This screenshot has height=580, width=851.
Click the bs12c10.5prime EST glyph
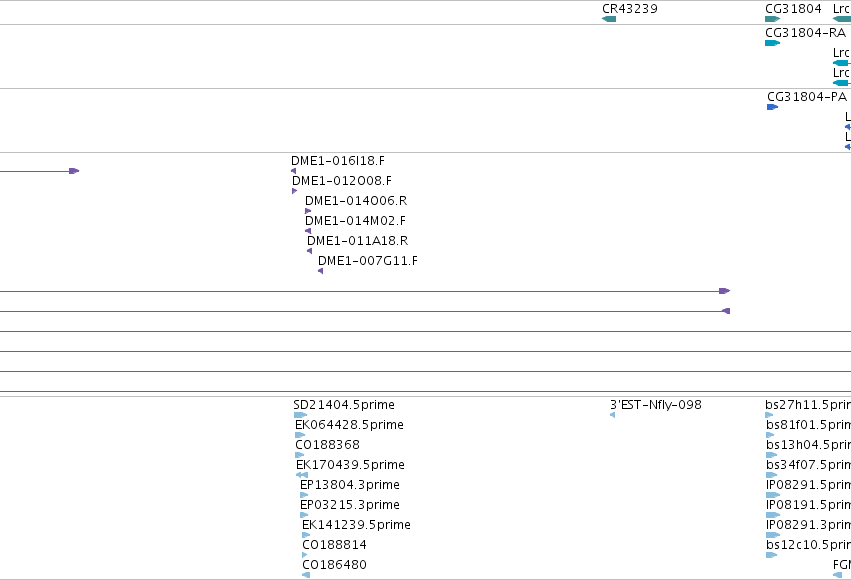point(771,555)
